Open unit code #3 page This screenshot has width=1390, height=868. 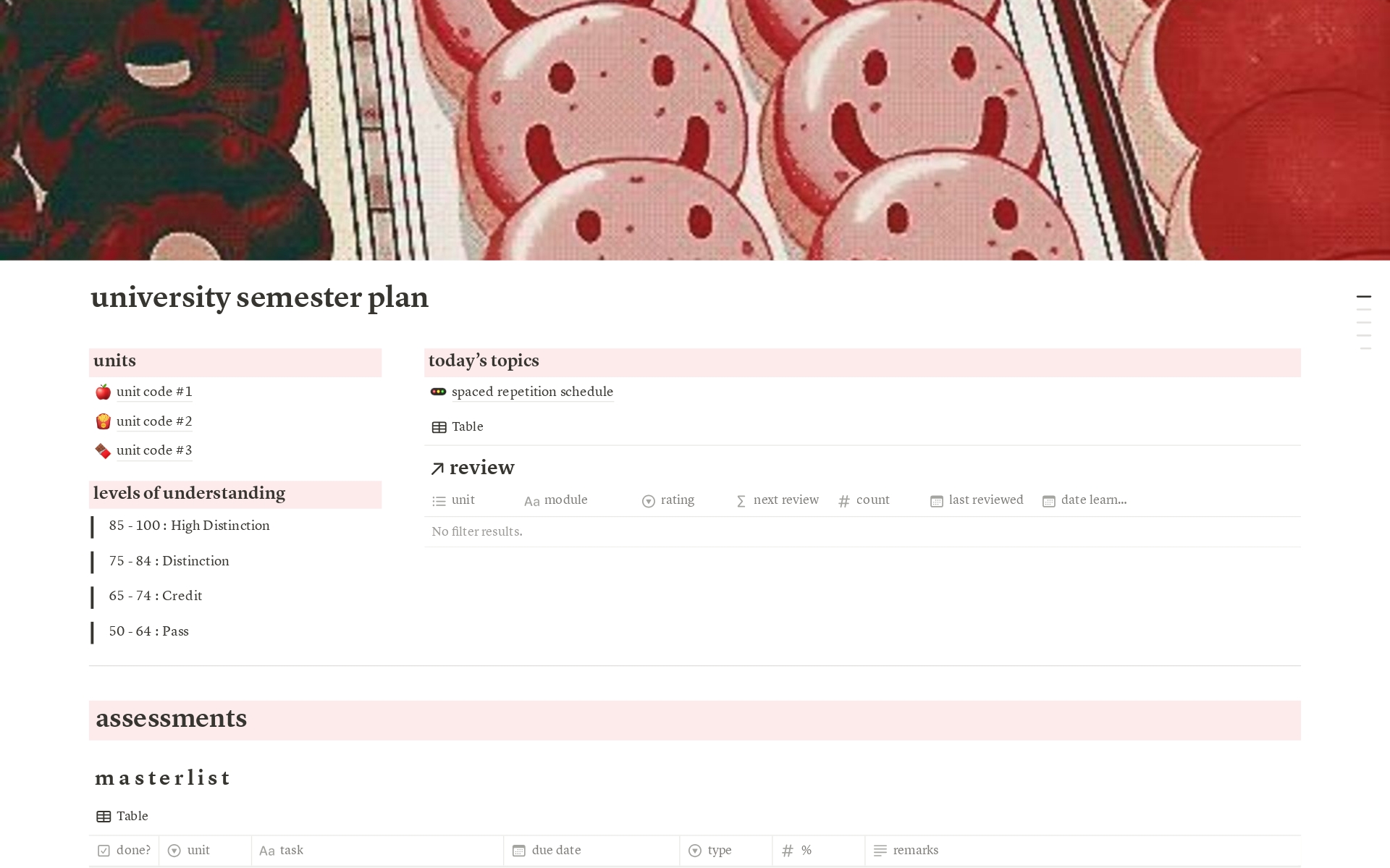point(155,449)
